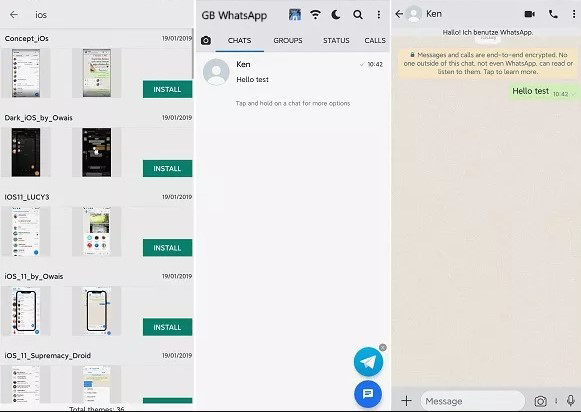581x412 pixels.
Task: Start a new chat with blue button
Action: point(368,394)
